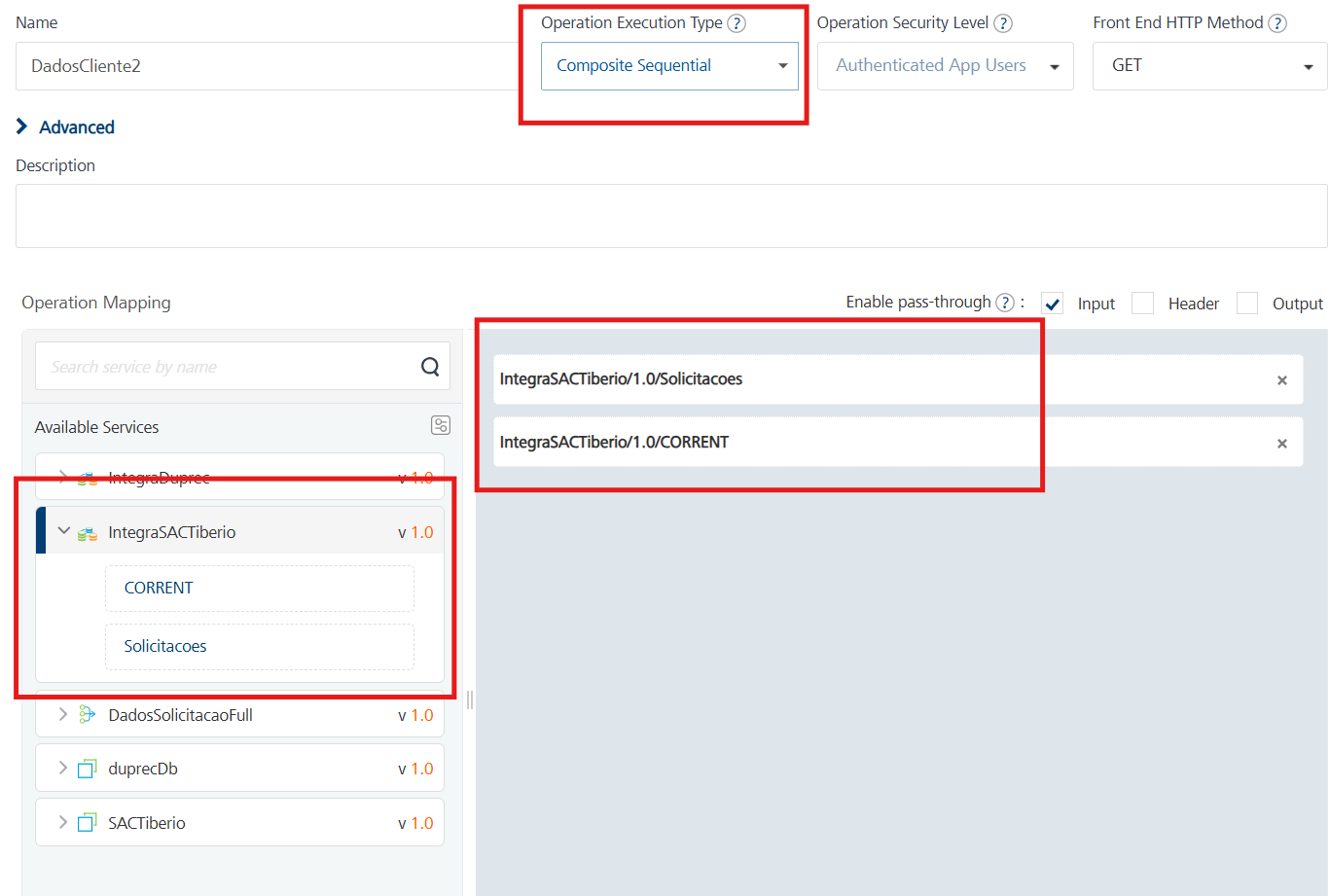Click the vertical panel splitter handle
1330x896 pixels.
470,699
